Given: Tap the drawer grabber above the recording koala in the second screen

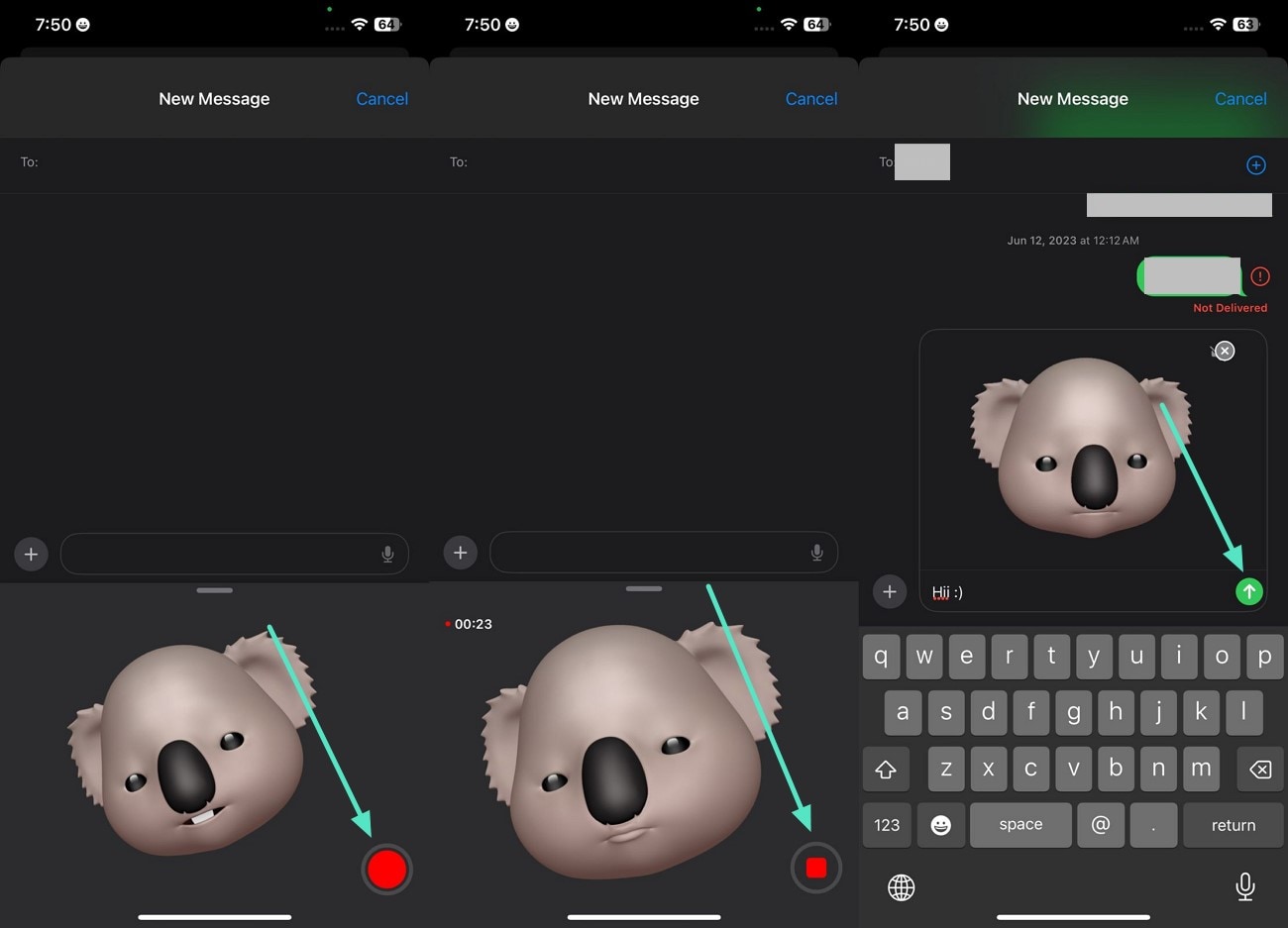Looking at the screenshot, I should pyautogui.click(x=644, y=588).
